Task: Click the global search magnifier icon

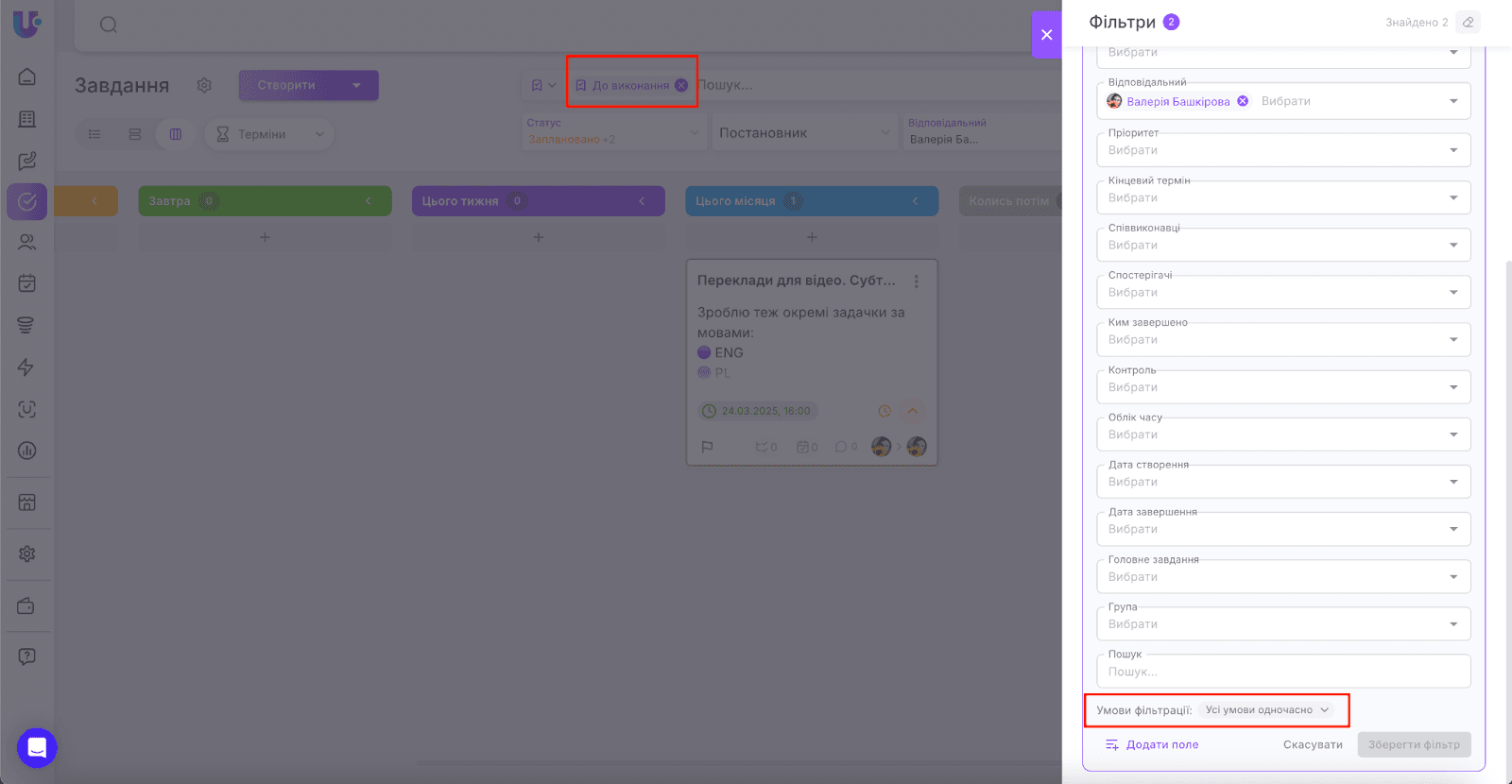Action: click(x=109, y=25)
